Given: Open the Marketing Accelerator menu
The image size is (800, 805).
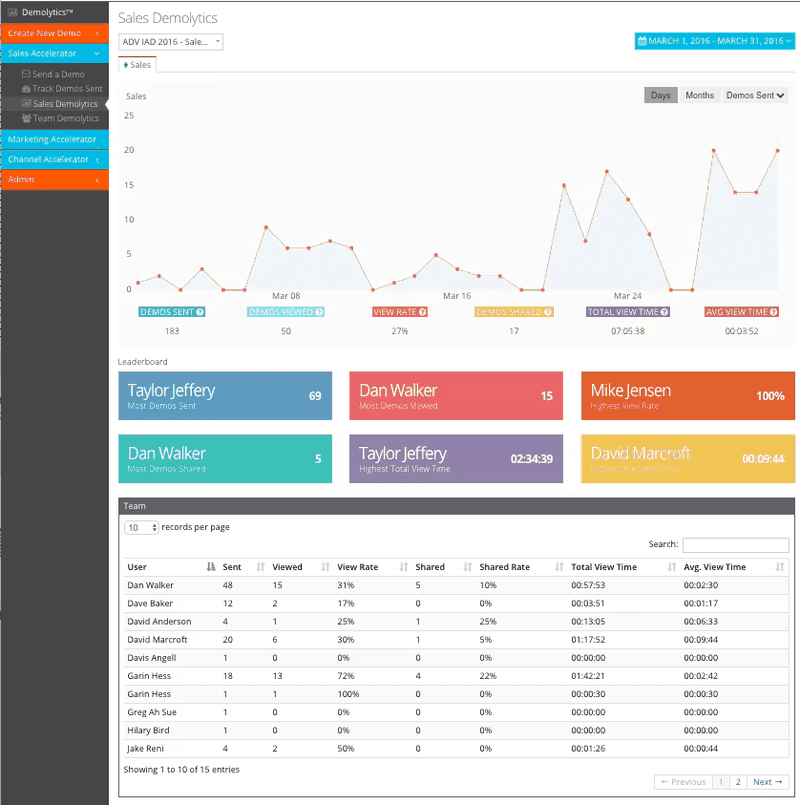Looking at the screenshot, I should tap(55, 139).
